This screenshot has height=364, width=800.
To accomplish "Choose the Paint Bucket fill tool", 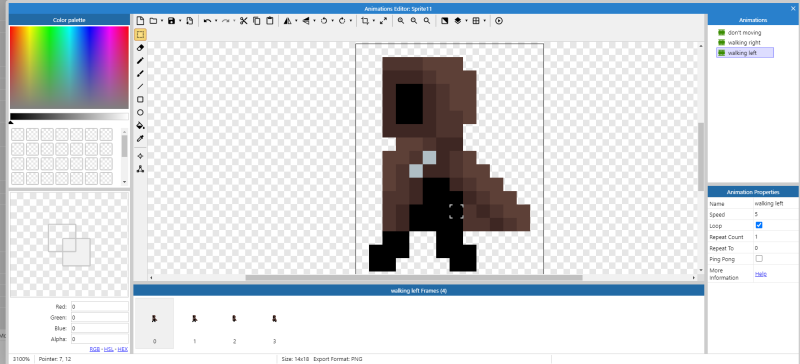I will pos(140,126).
